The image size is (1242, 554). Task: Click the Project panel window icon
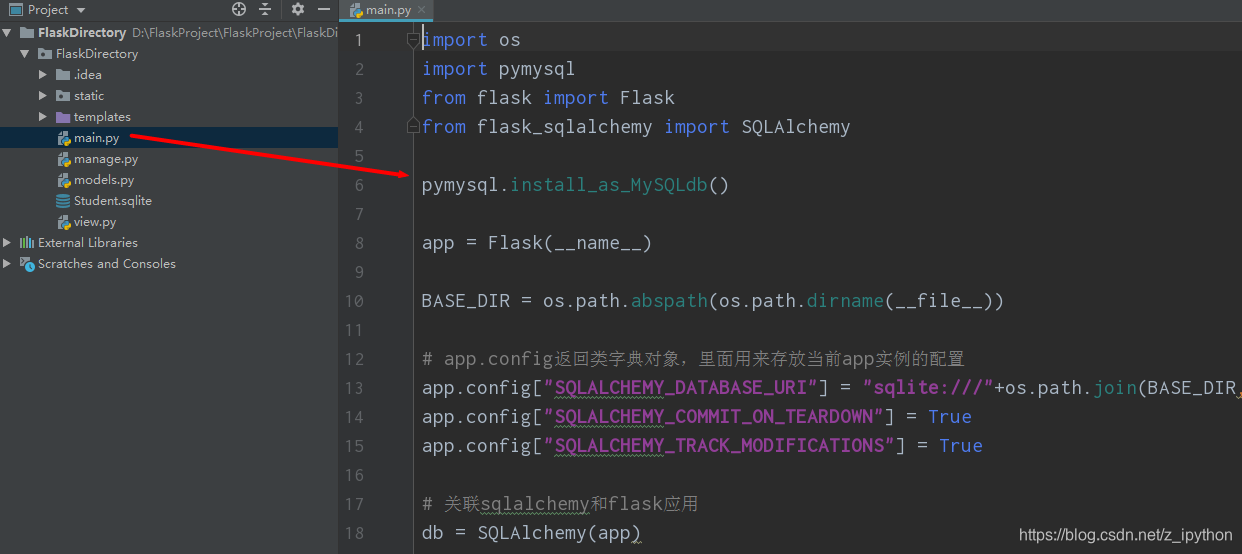click(x=15, y=10)
